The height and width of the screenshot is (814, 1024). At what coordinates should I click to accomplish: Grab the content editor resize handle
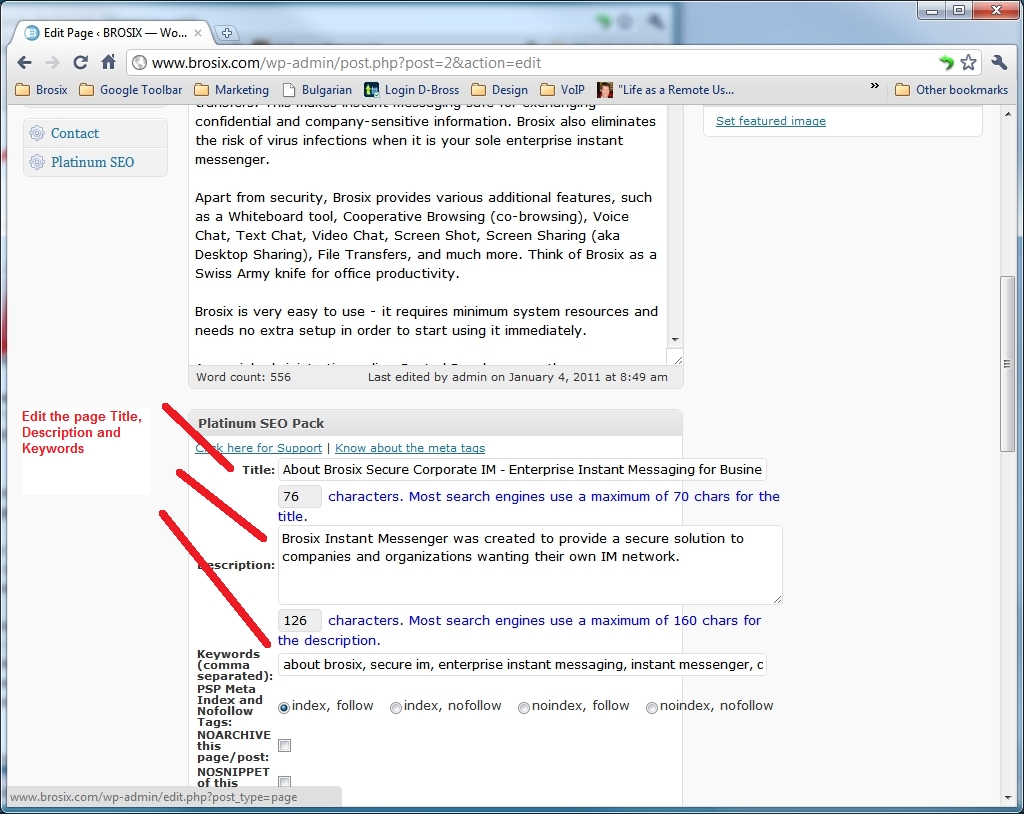[678, 359]
